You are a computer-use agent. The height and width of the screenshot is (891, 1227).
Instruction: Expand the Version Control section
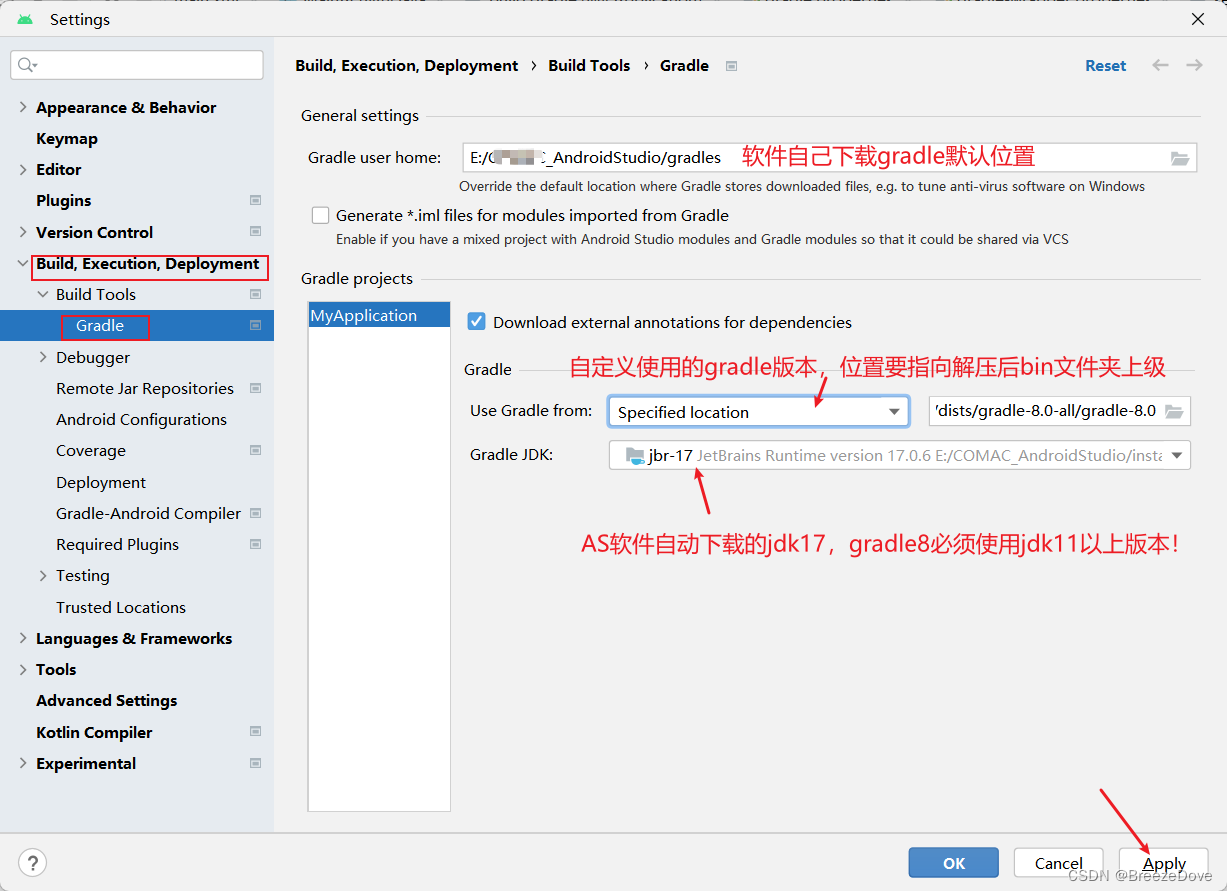(22, 232)
